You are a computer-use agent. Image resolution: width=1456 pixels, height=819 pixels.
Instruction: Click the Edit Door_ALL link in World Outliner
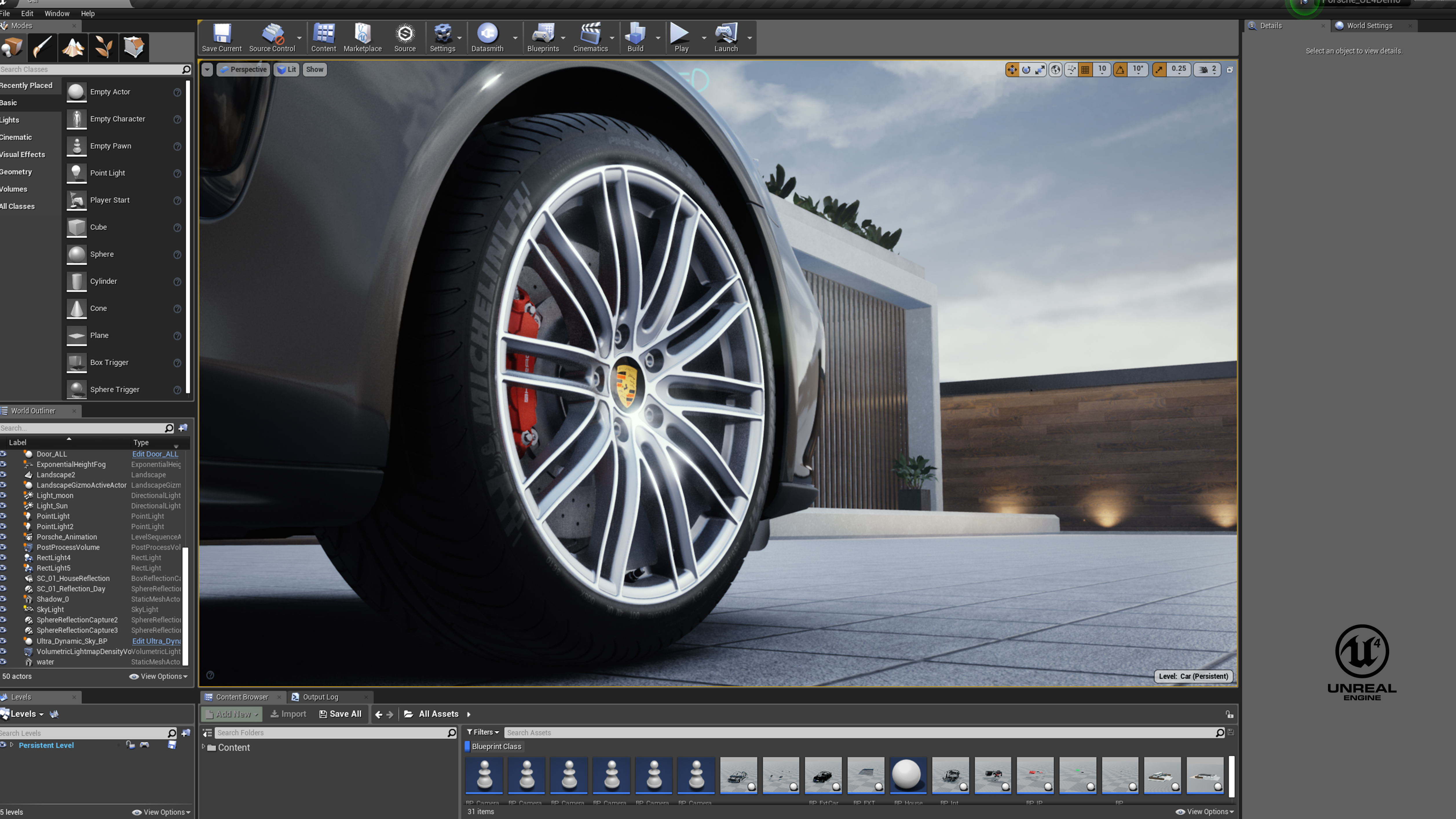[155, 454]
